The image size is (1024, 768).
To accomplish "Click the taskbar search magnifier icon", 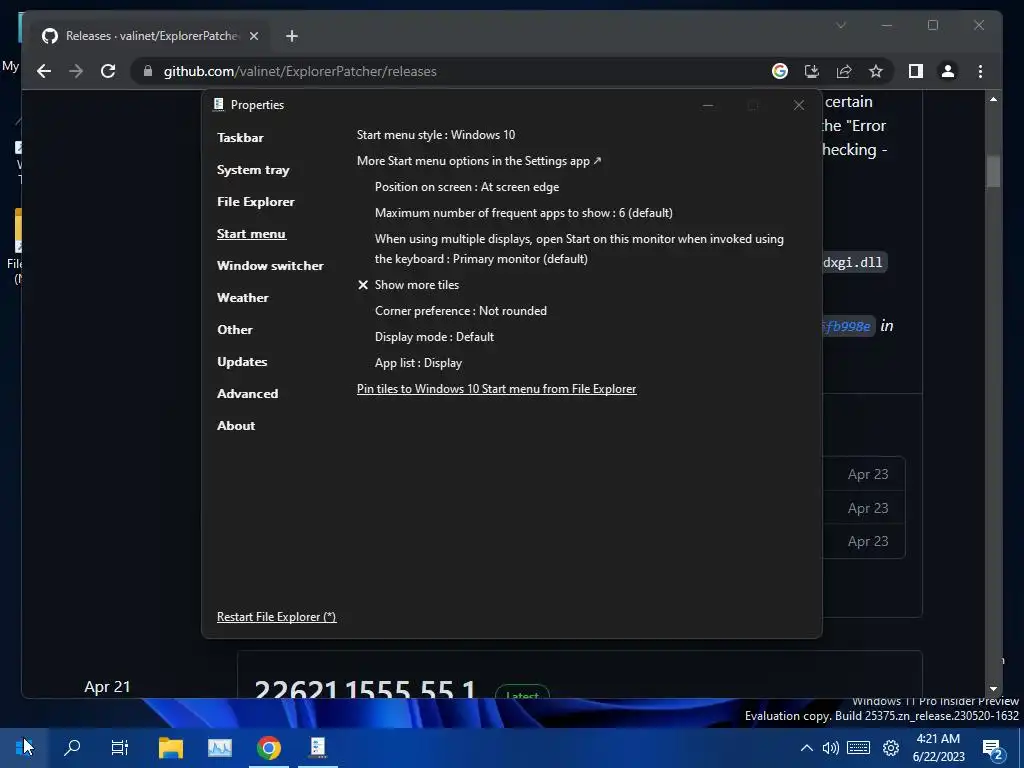I will 72,747.
